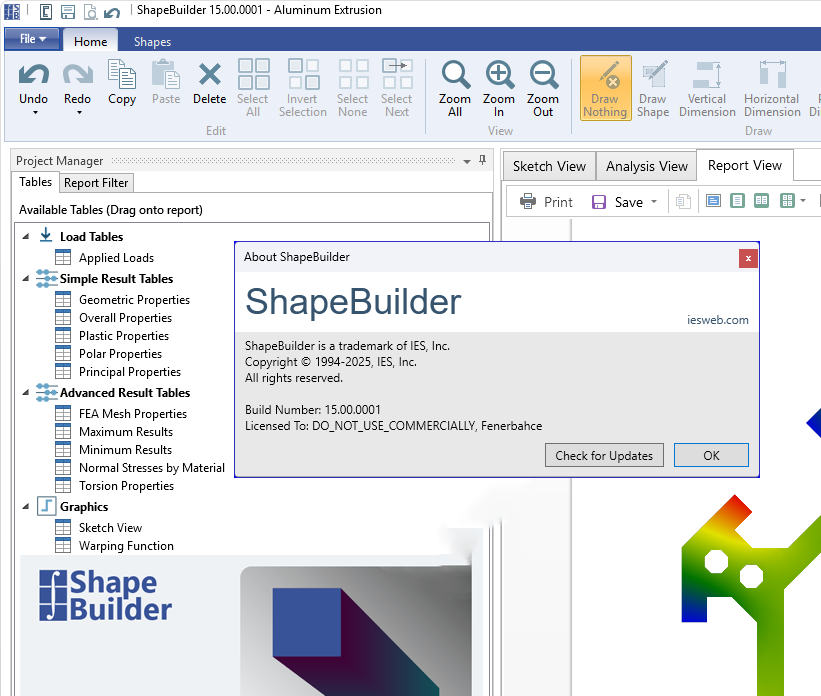Open the Redo history dropdown arrow

click(79, 113)
